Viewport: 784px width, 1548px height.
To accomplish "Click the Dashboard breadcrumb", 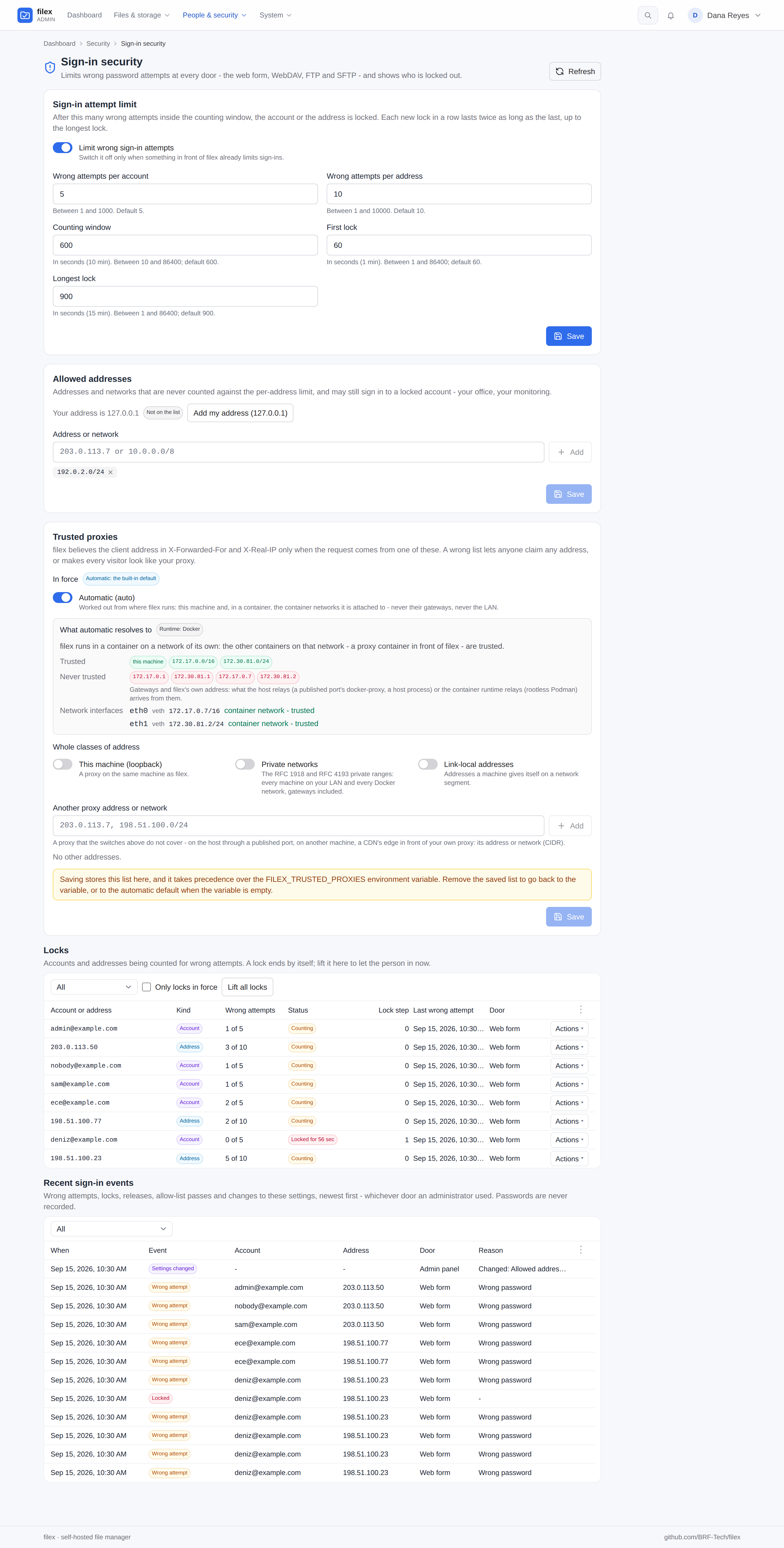I will pyautogui.click(x=59, y=44).
